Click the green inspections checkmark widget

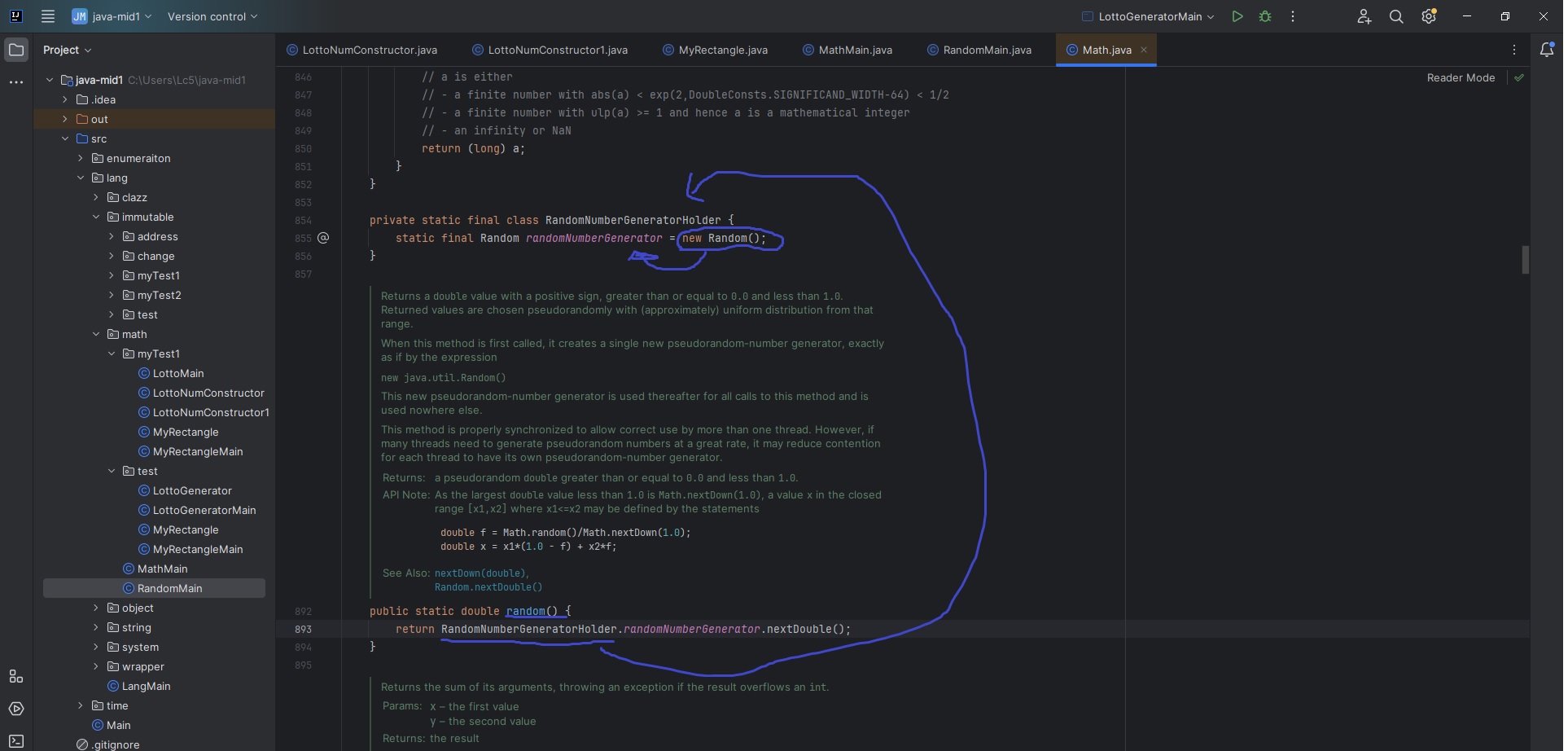coord(1519,77)
